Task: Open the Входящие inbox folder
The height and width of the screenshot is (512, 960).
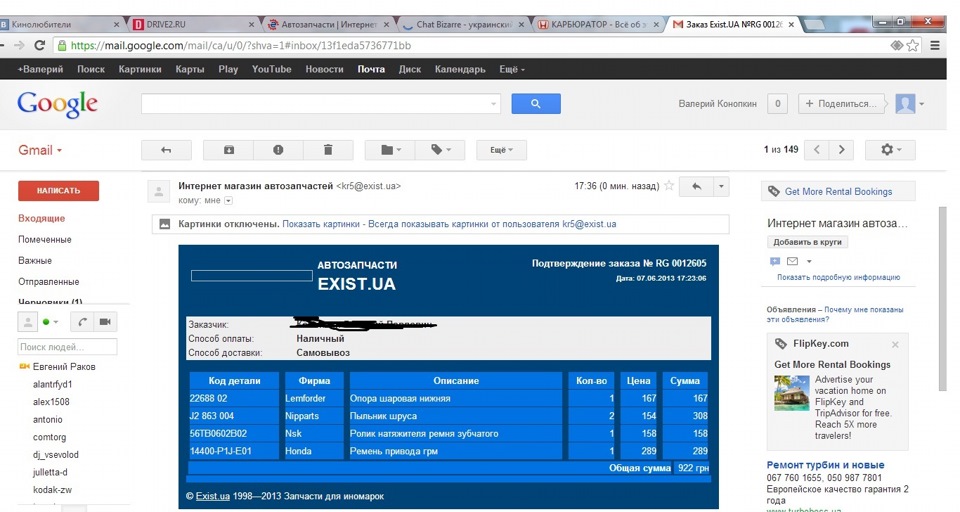Action: click(x=42, y=218)
